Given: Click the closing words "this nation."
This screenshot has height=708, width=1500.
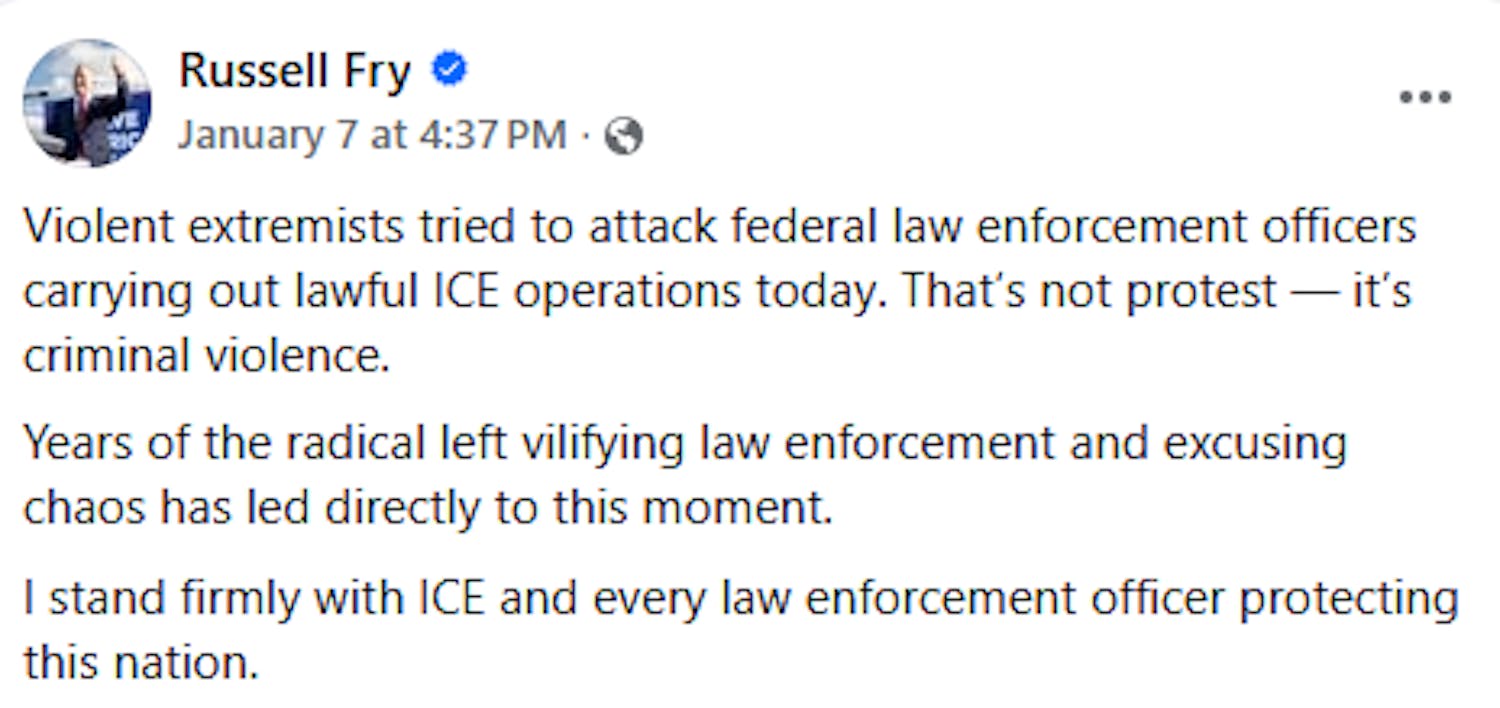Looking at the screenshot, I should (x=140, y=662).
